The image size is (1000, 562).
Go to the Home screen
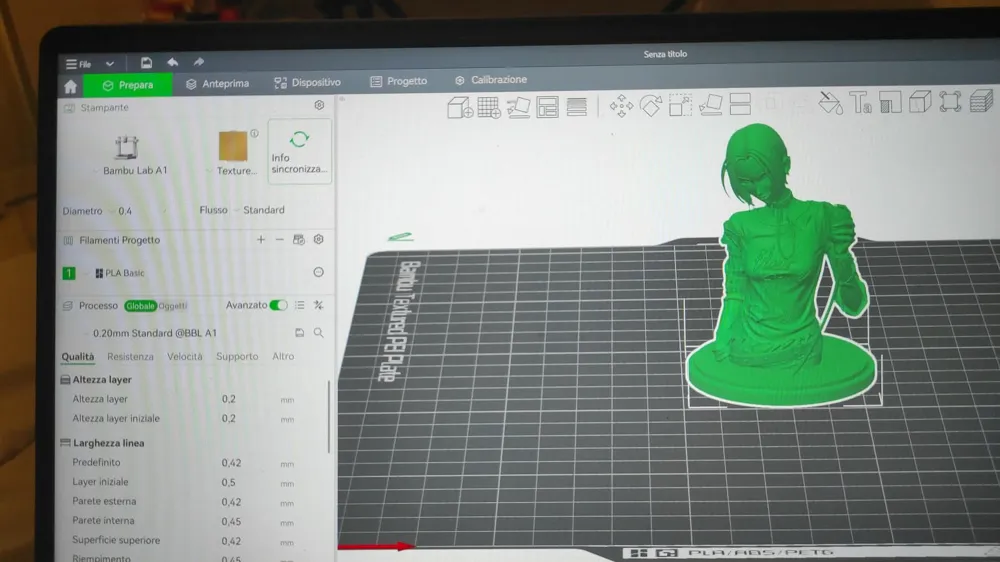coord(70,86)
